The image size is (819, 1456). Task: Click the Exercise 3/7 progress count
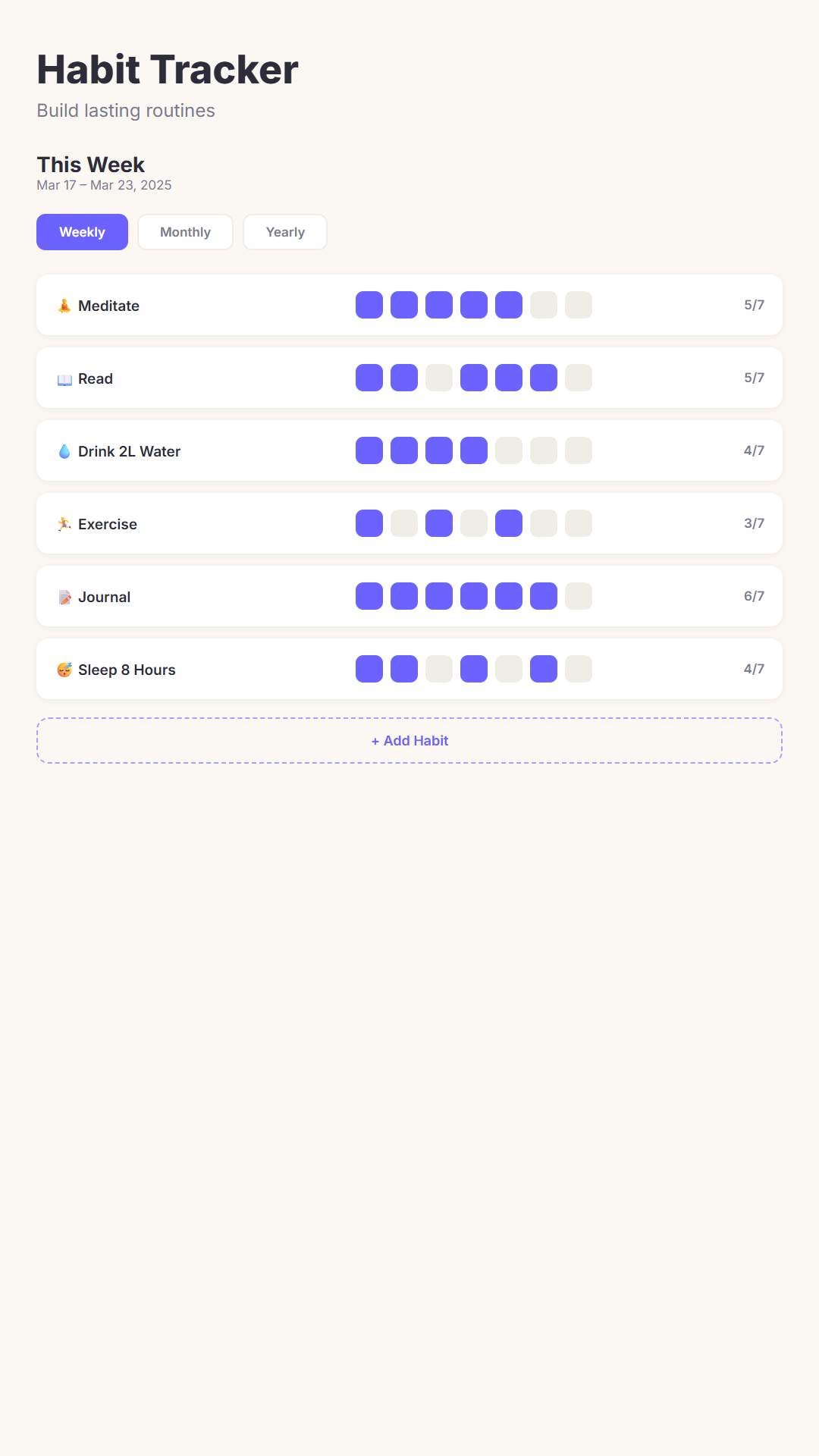[x=754, y=523]
